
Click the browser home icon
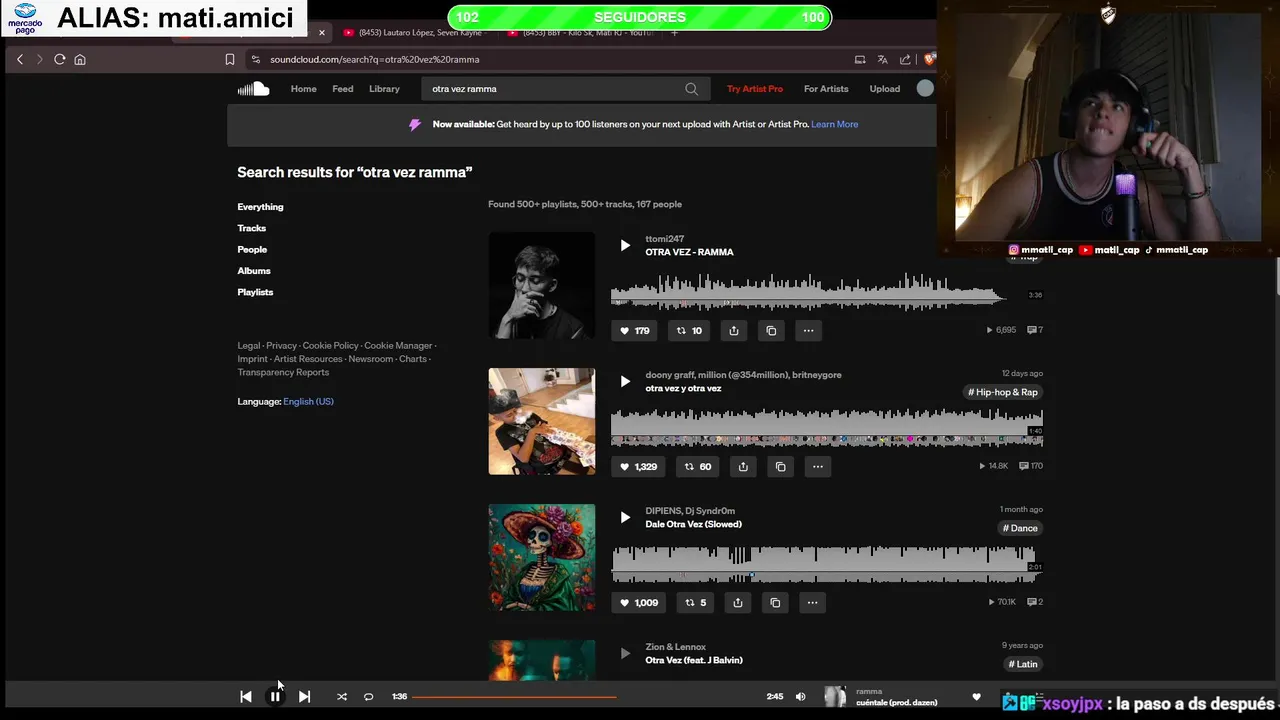pos(80,59)
